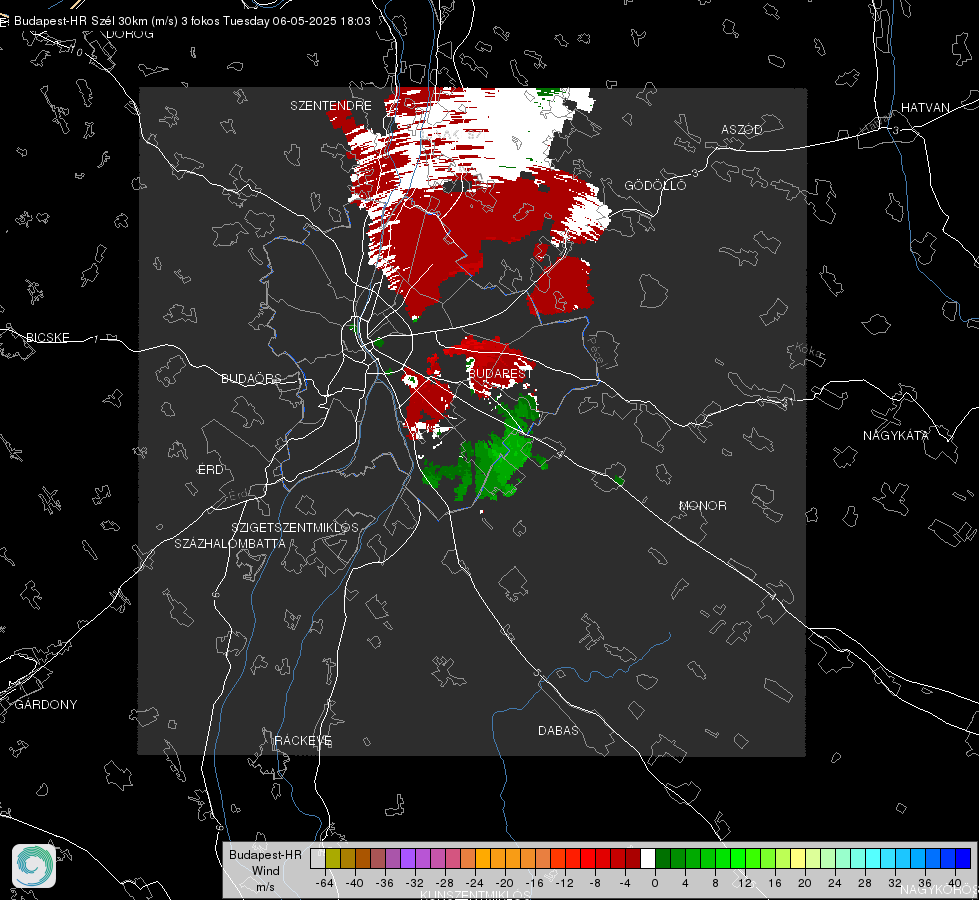Click the SZIGETSZENTMIKLÓS map label
The height and width of the screenshot is (900, 979).
[x=295, y=527]
